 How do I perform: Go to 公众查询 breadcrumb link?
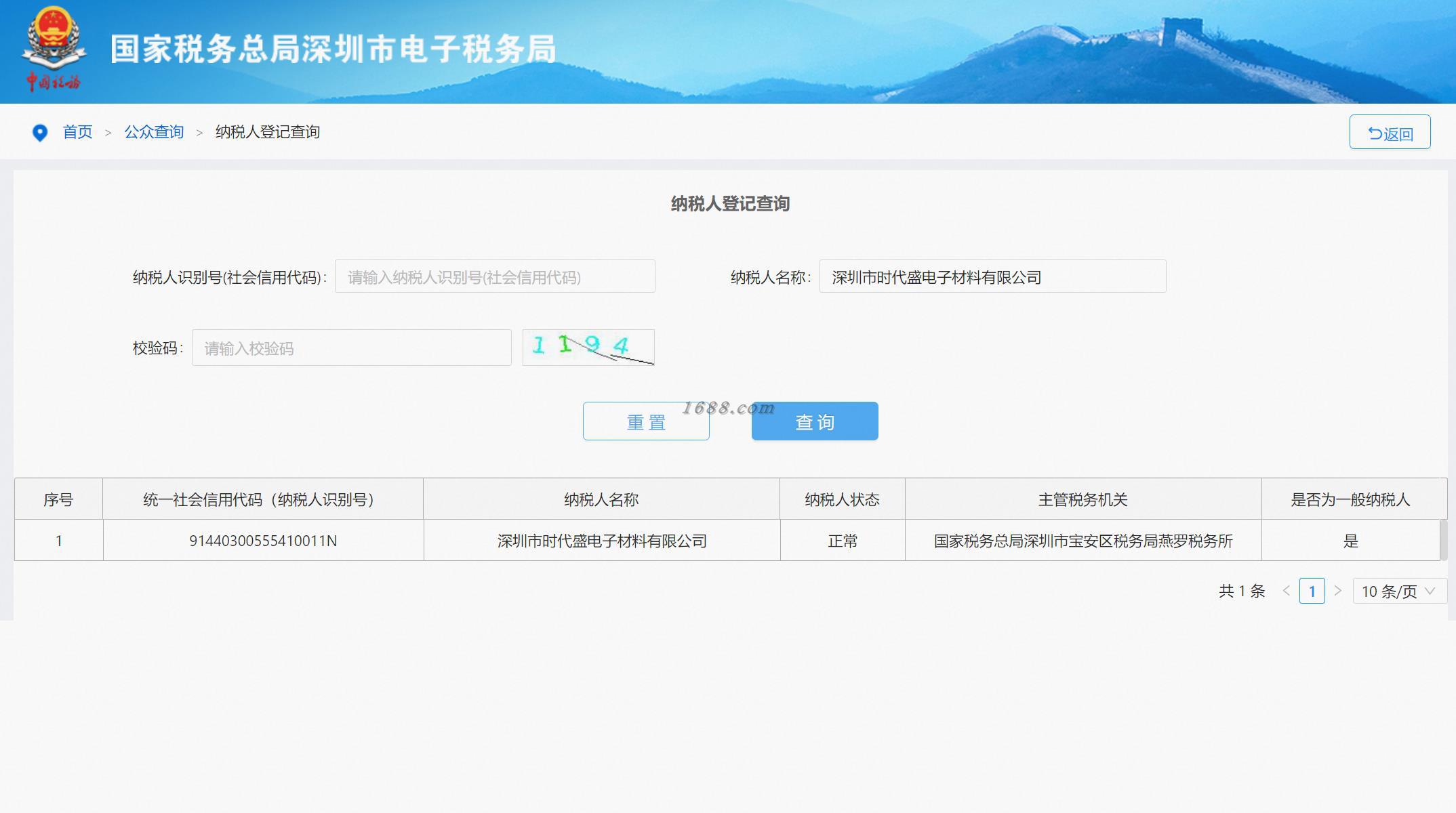pos(154,132)
